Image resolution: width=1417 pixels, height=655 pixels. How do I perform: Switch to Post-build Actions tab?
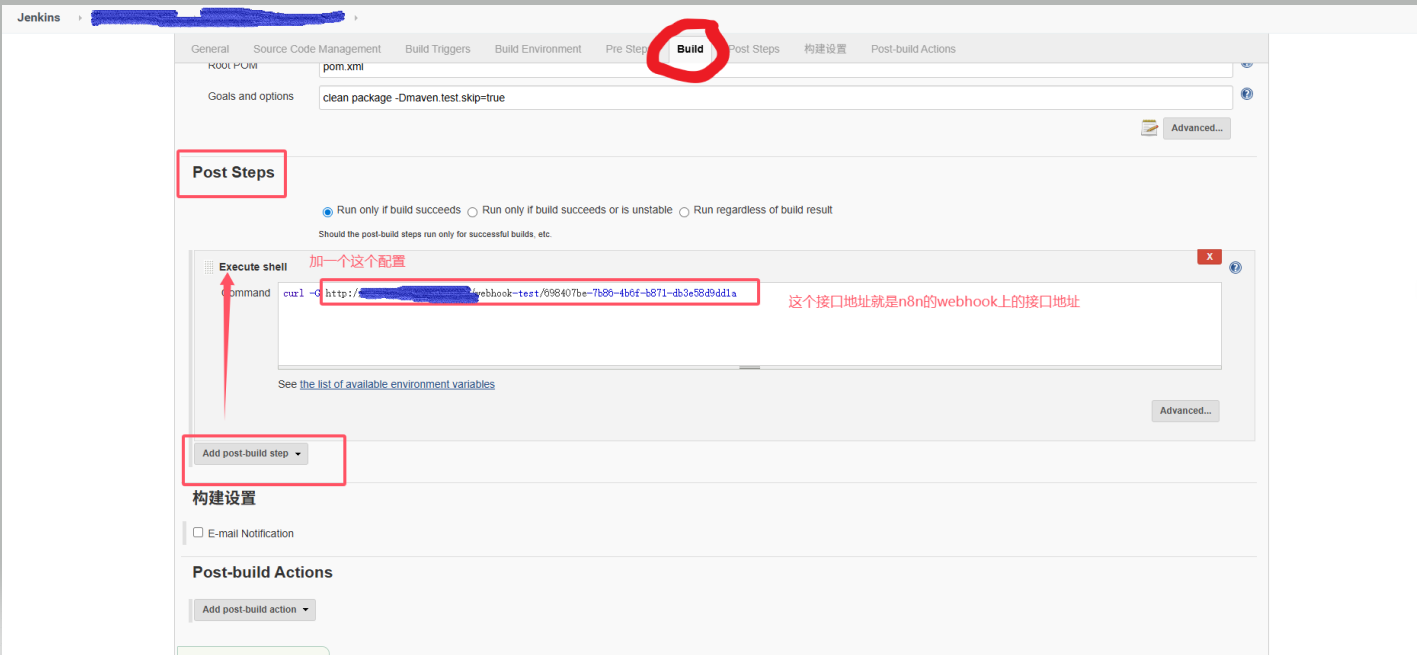(x=913, y=49)
